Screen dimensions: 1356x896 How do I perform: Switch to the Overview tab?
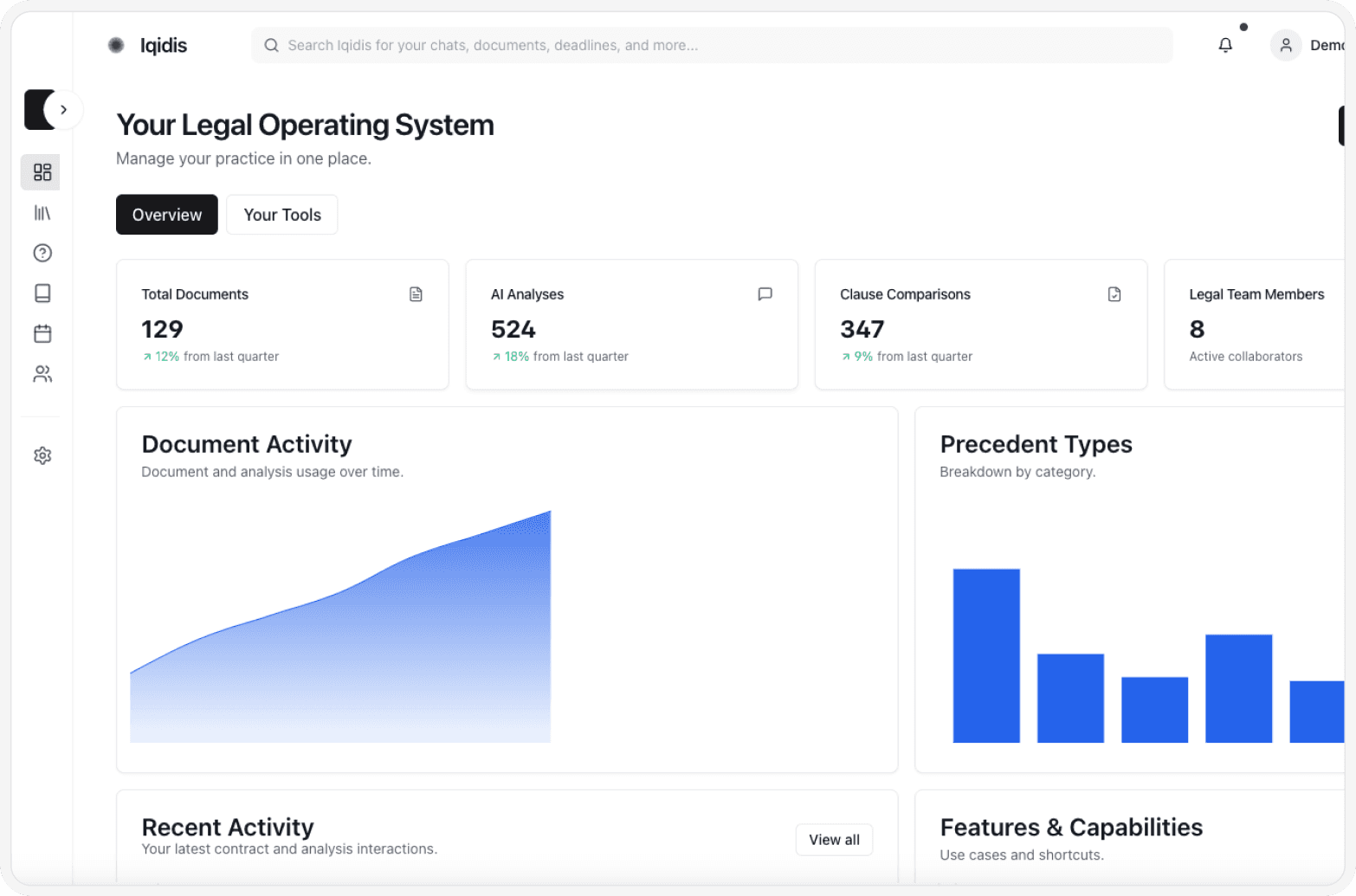click(167, 215)
